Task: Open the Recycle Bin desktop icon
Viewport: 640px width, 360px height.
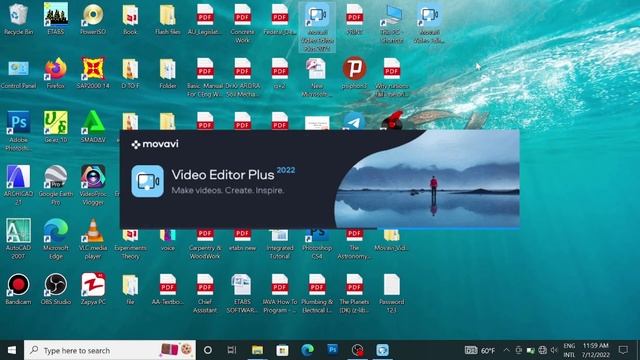Action: point(18,19)
